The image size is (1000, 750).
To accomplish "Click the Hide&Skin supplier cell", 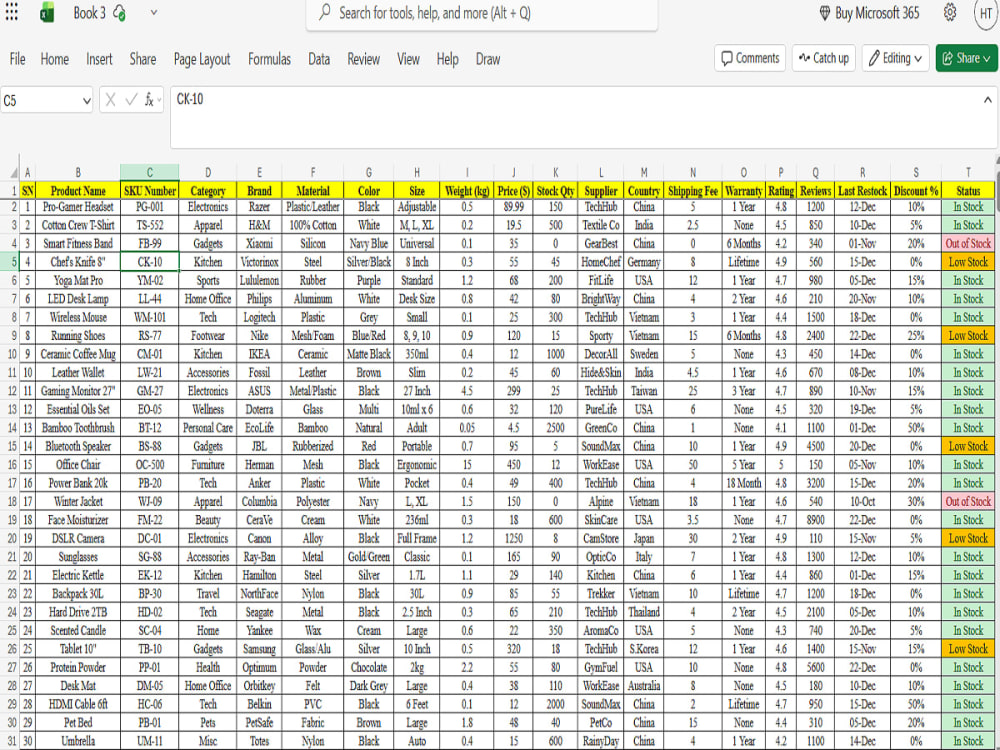I will [x=601, y=372].
